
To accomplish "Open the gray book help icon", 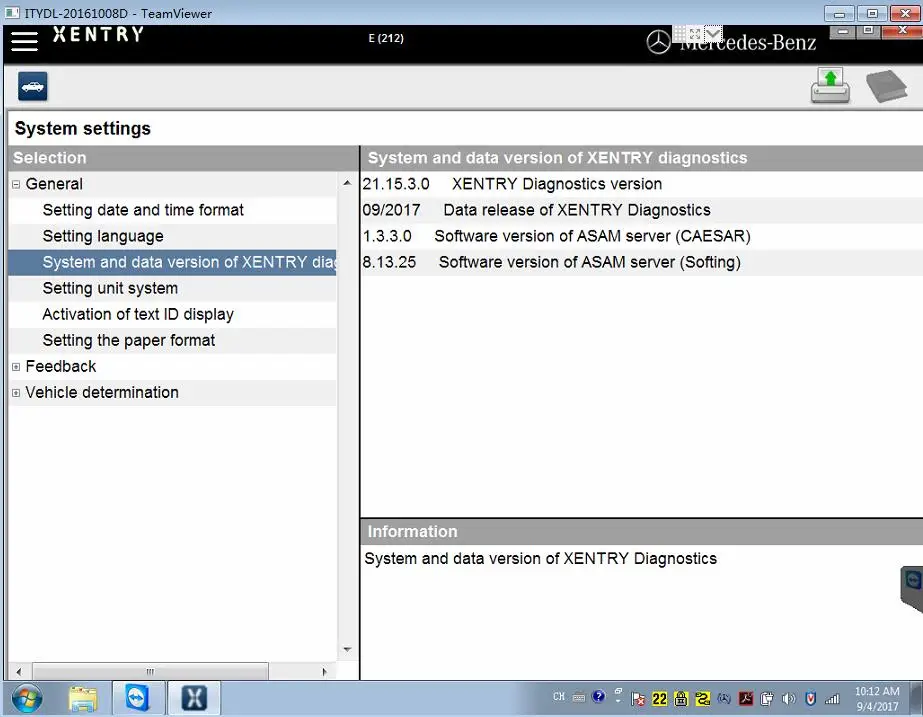I will [887, 86].
